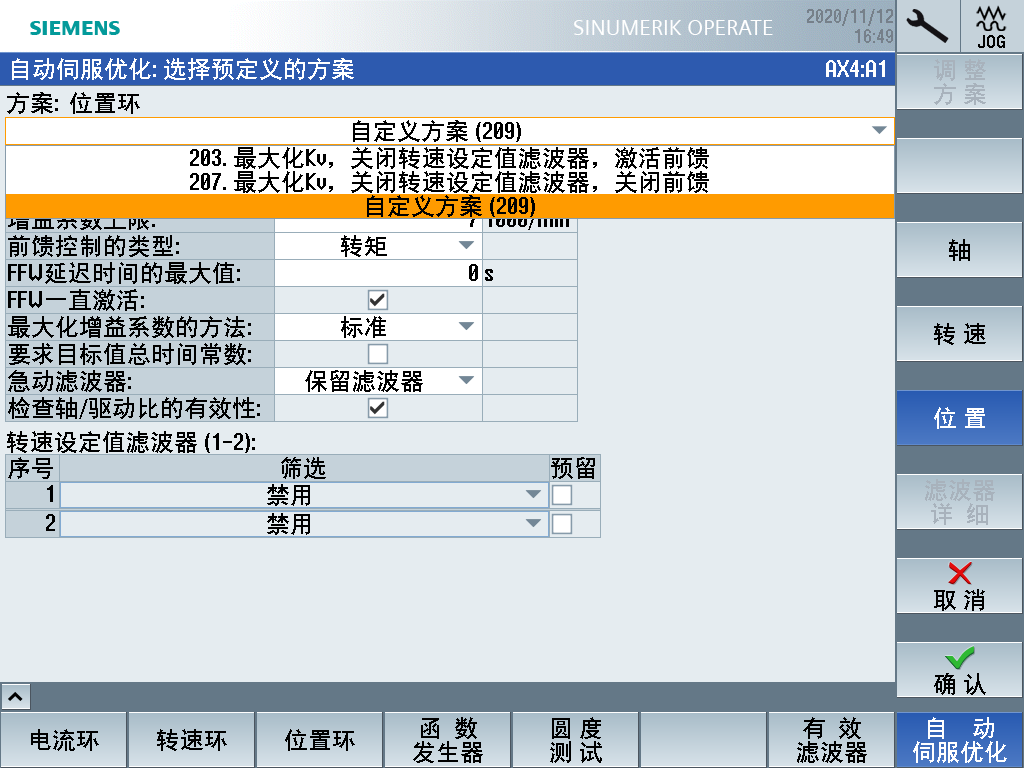Open the 电流环 bottom softkey
The image size is (1024, 768).
pyautogui.click(x=64, y=740)
